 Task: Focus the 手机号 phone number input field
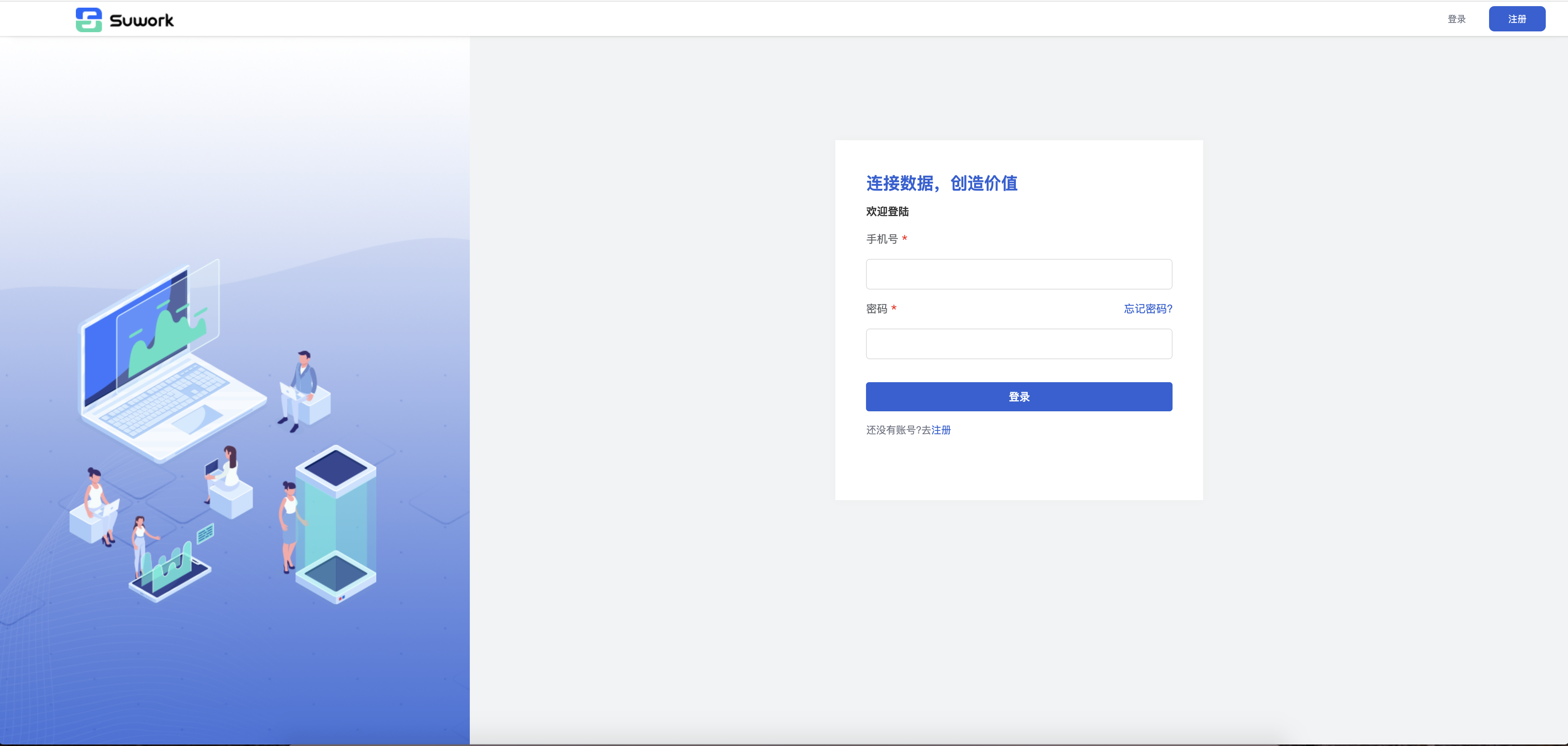coord(1019,274)
